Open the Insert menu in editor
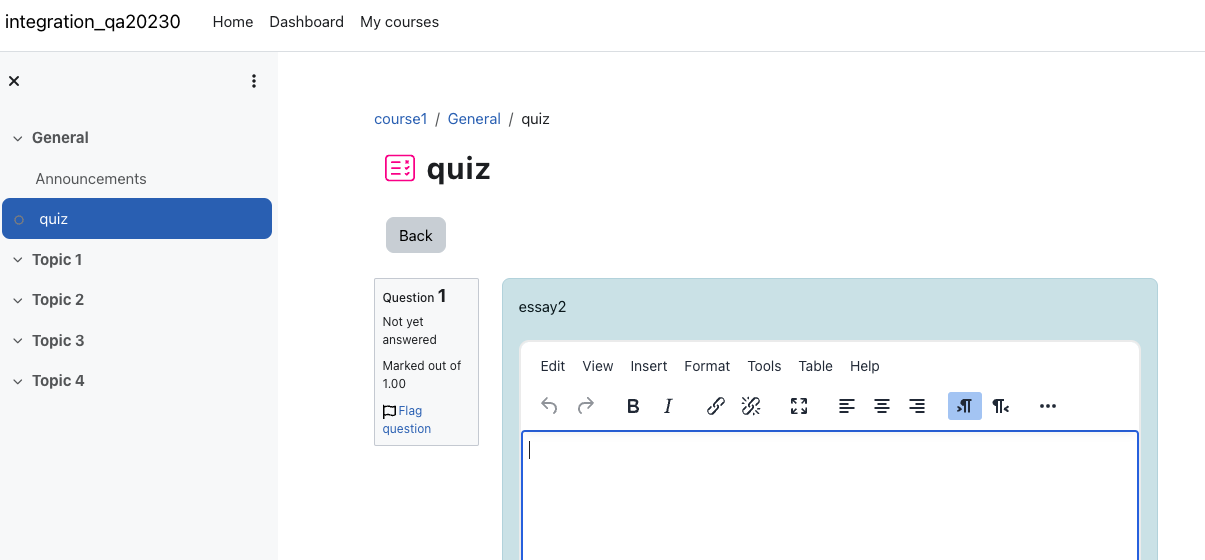The height and width of the screenshot is (560, 1205). tap(649, 366)
